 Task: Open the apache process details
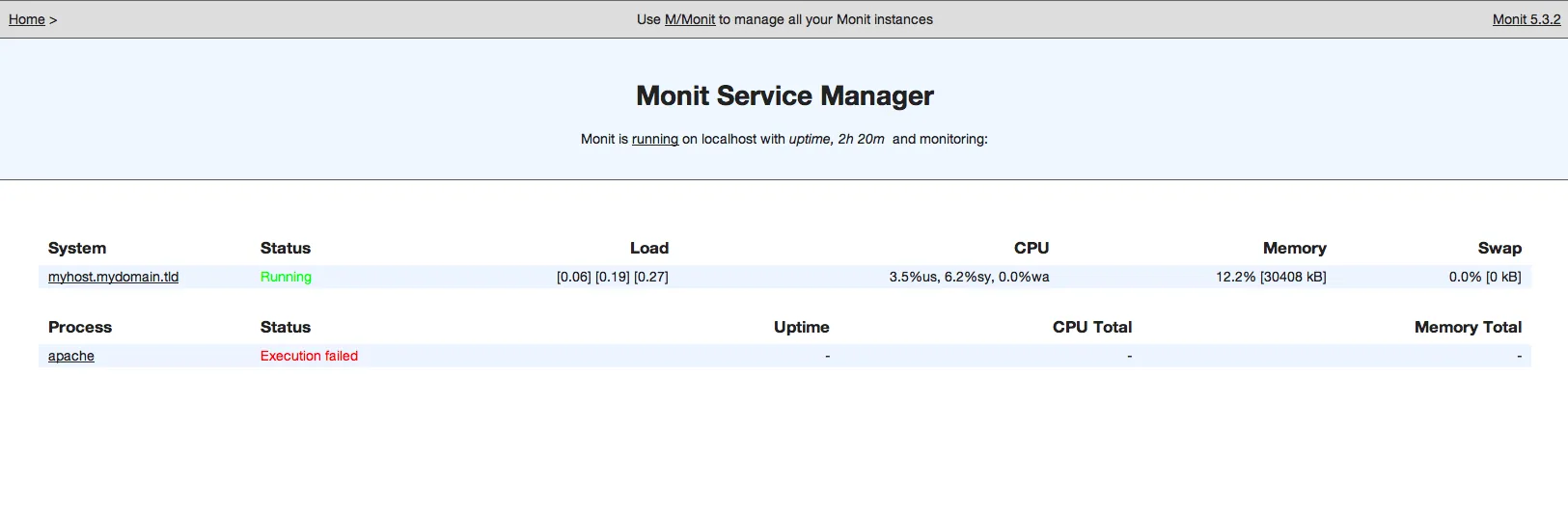click(71, 356)
